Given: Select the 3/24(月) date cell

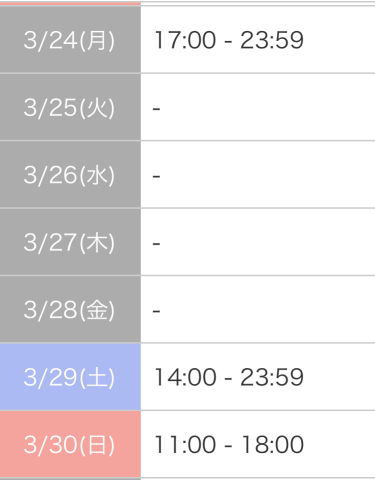Looking at the screenshot, I should [x=70, y=40].
